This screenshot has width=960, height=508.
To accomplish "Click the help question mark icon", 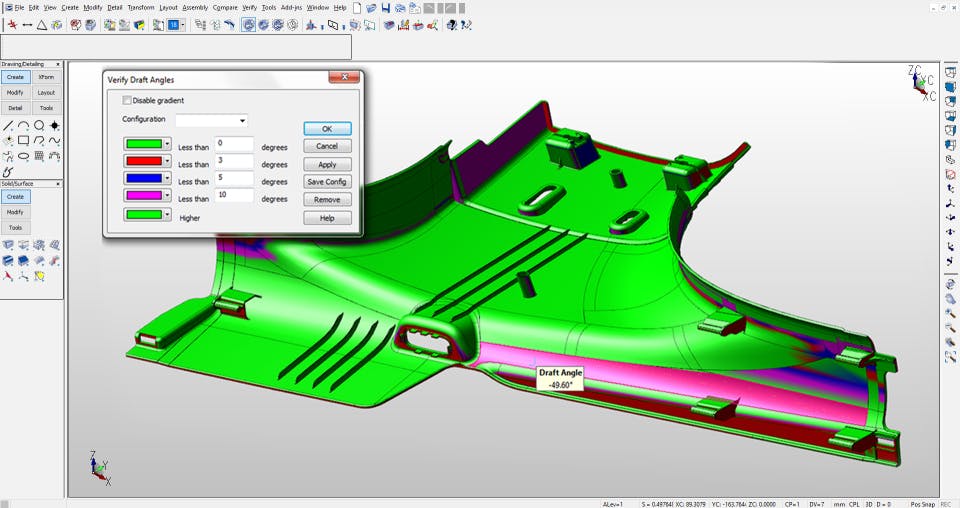I will pyautogui.click(x=452, y=25).
